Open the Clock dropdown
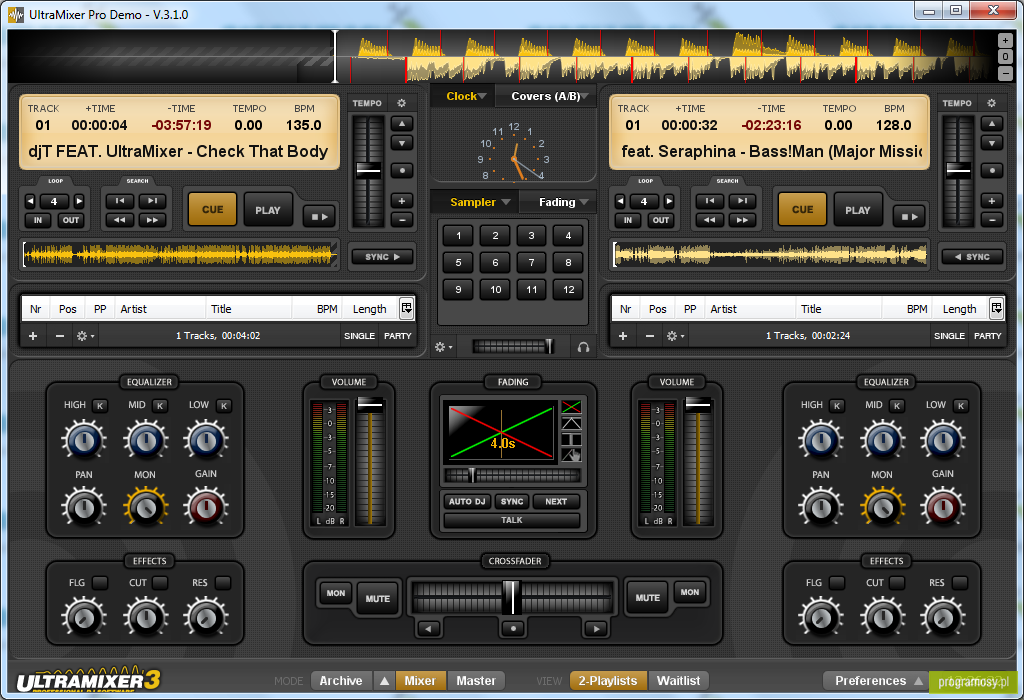This screenshot has height=700, width=1024. pos(466,96)
